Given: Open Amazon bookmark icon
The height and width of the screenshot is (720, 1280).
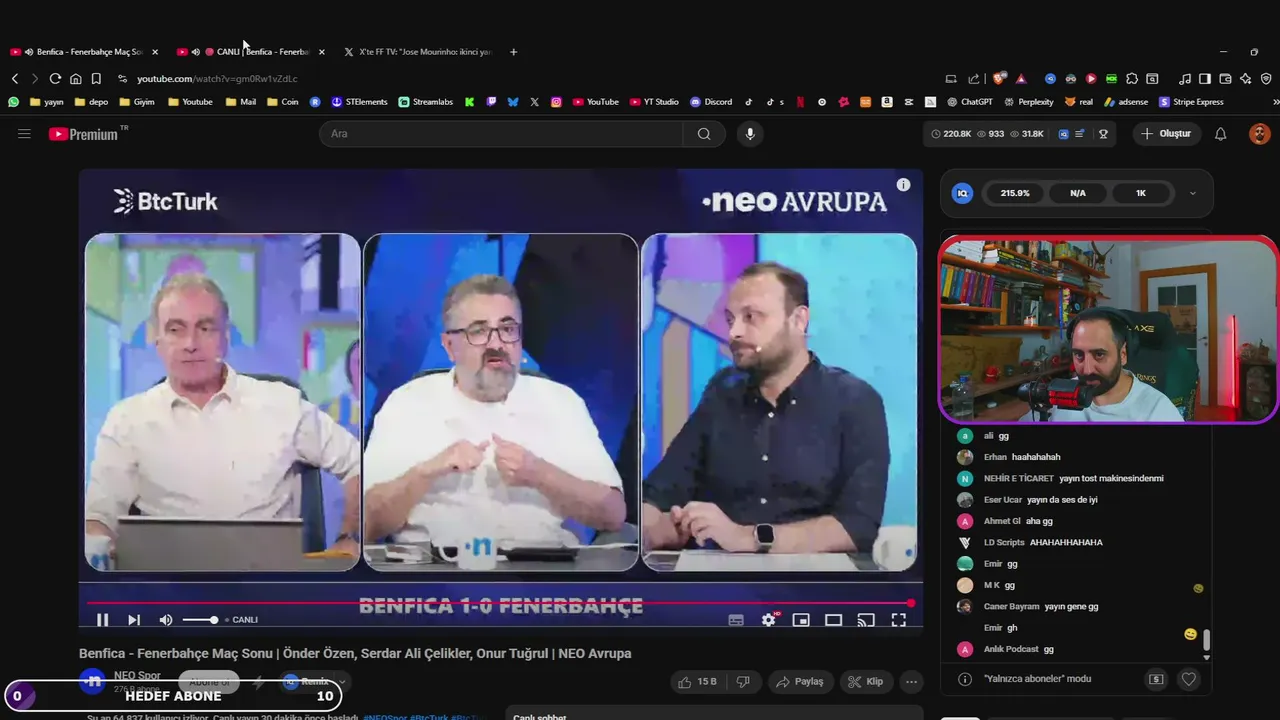Looking at the screenshot, I should pyautogui.click(x=887, y=102).
